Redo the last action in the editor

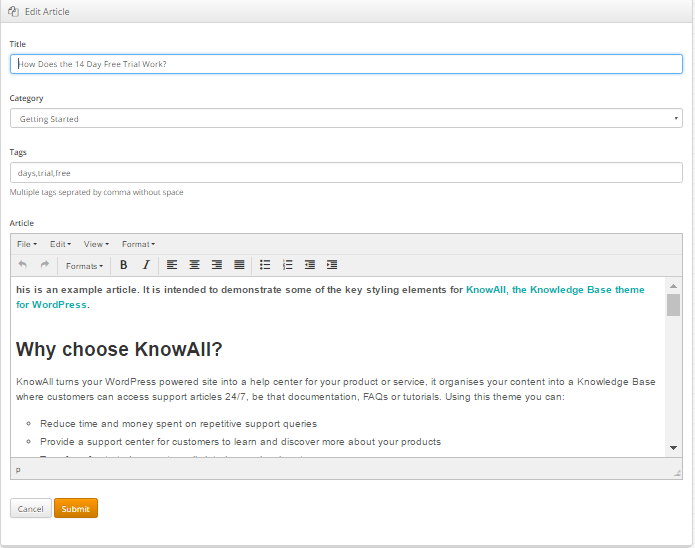pyautogui.click(x=44, y=265)
